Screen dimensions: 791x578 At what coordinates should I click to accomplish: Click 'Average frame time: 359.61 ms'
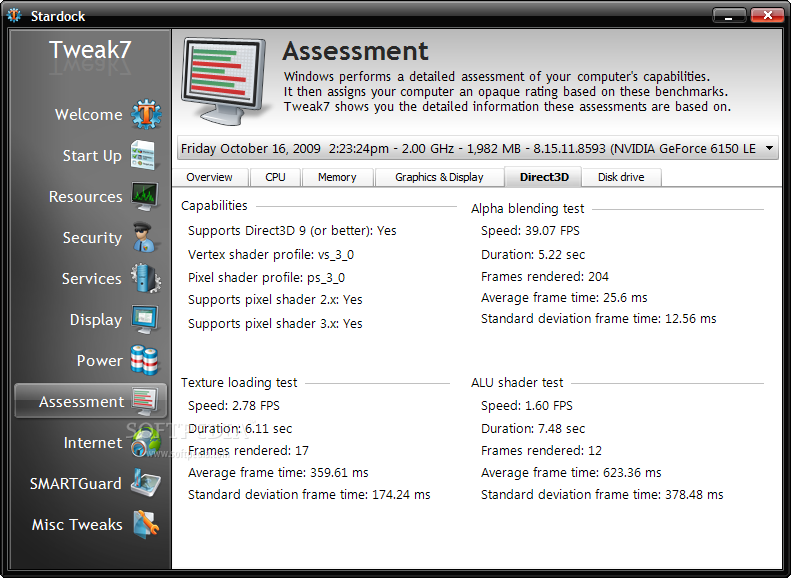coord(278,473)
